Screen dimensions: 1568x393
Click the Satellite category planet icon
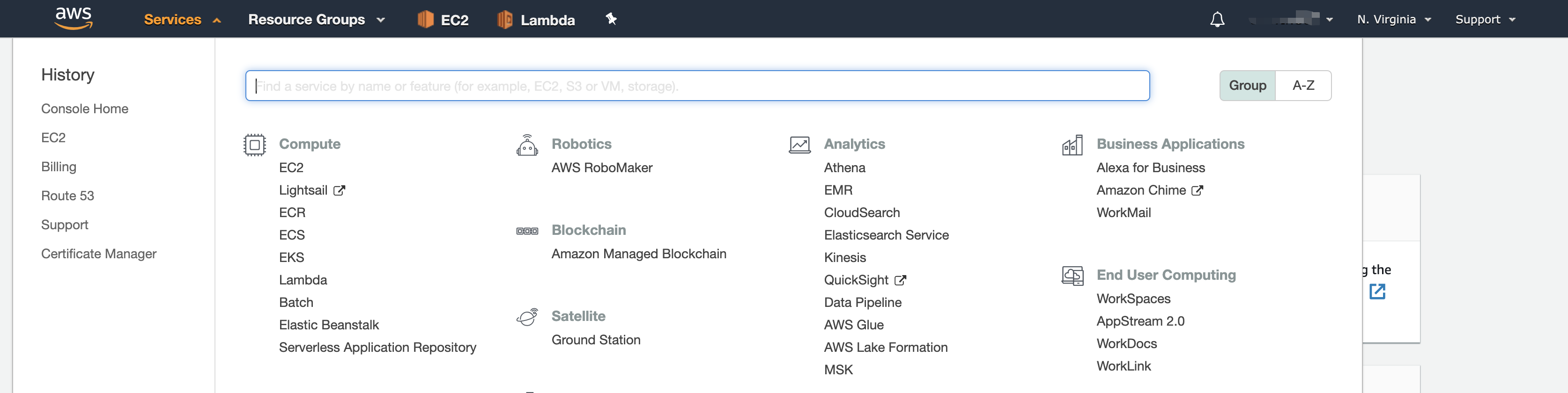pyautogui.click(x=527, y=316)
